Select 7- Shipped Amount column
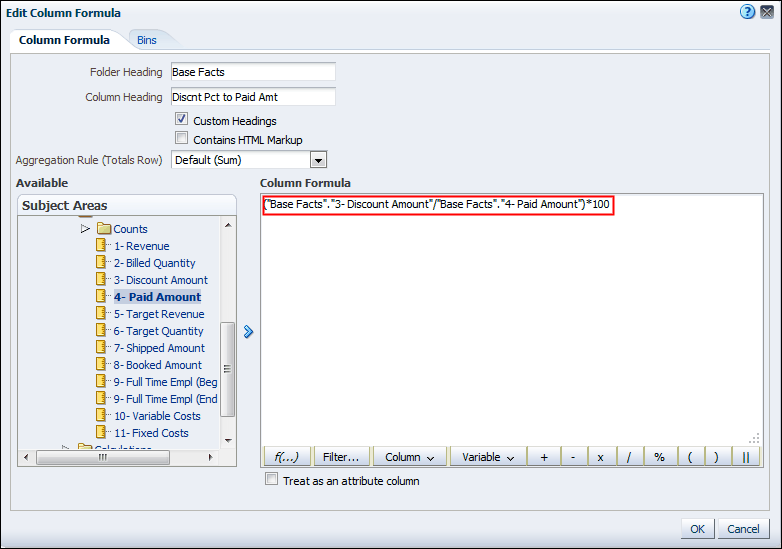Viewport: 782px width, 549px height. tap(159, 348)
